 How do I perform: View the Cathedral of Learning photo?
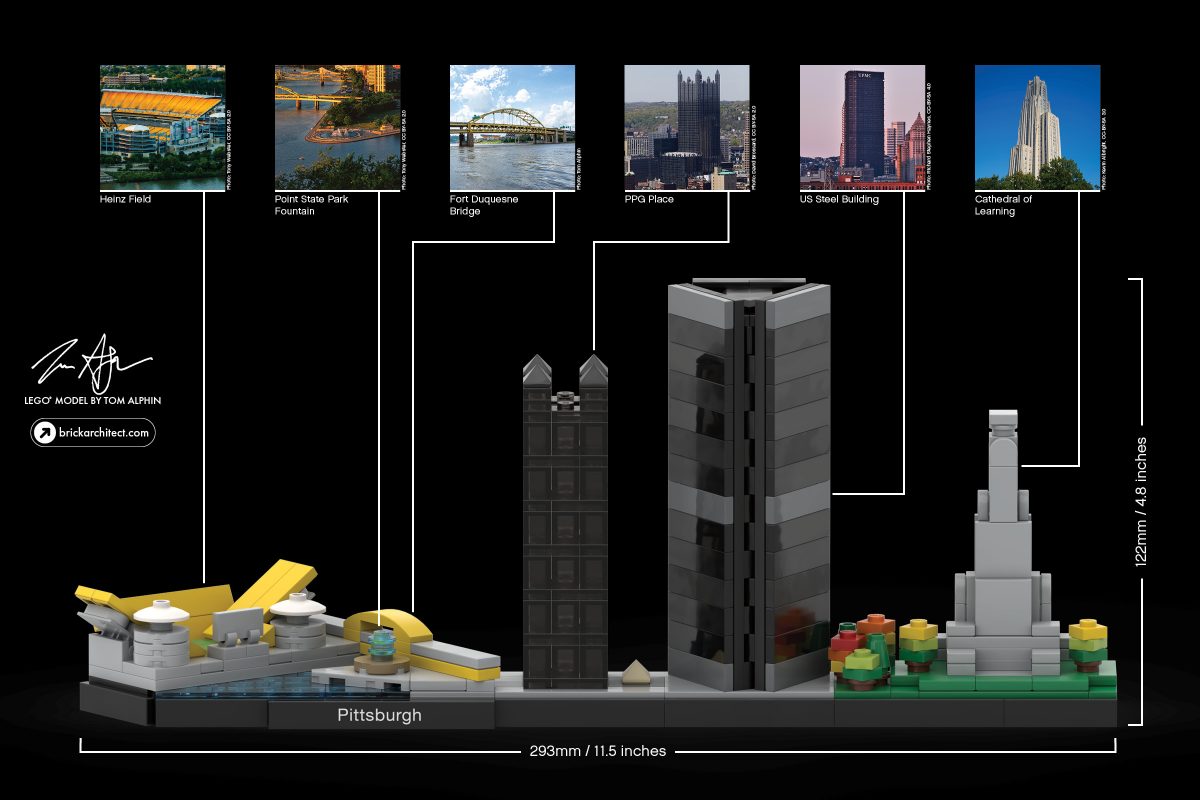(x=1035, y=125)
